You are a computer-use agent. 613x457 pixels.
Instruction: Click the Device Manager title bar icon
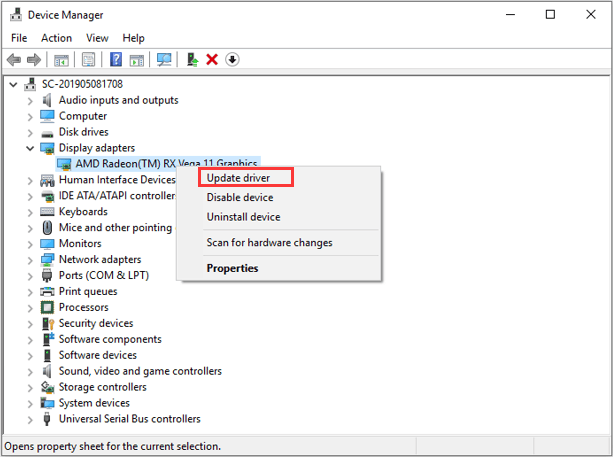coord(16,14)
